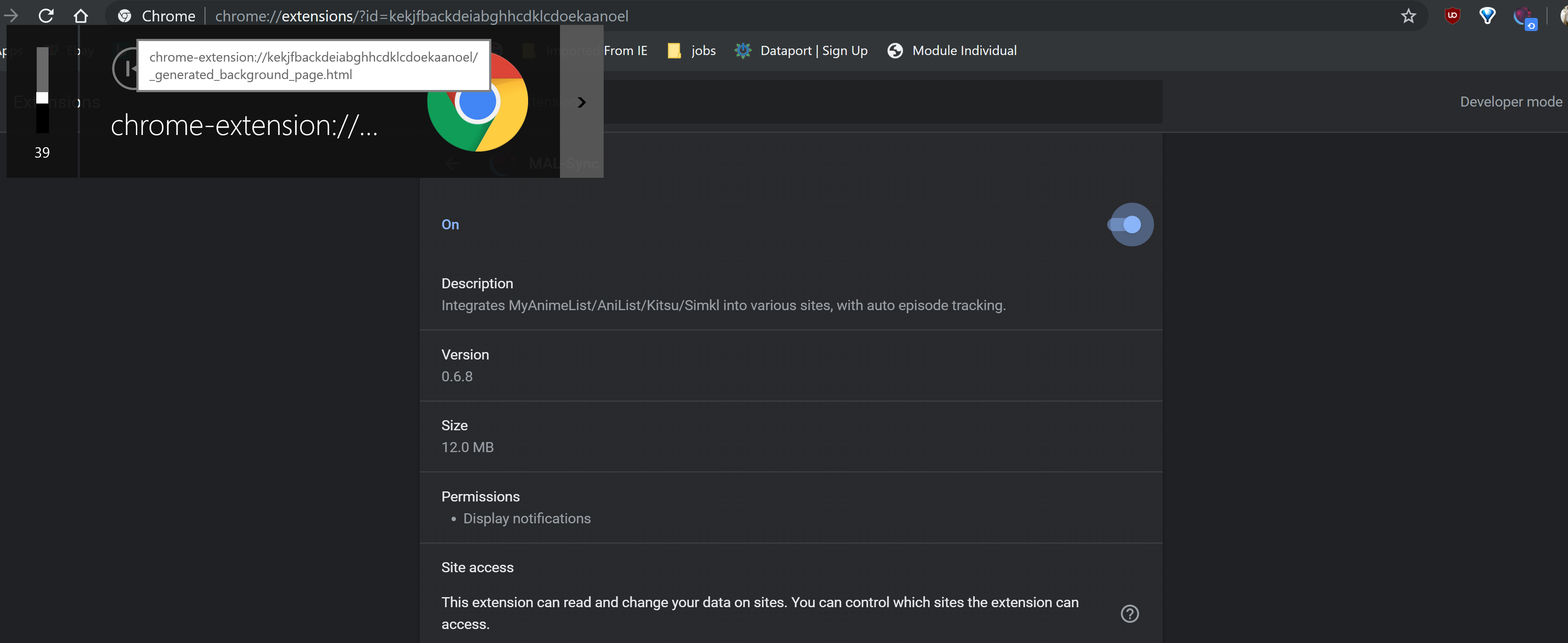Click the chrome://extensions address bar URL

click(421, 16)
